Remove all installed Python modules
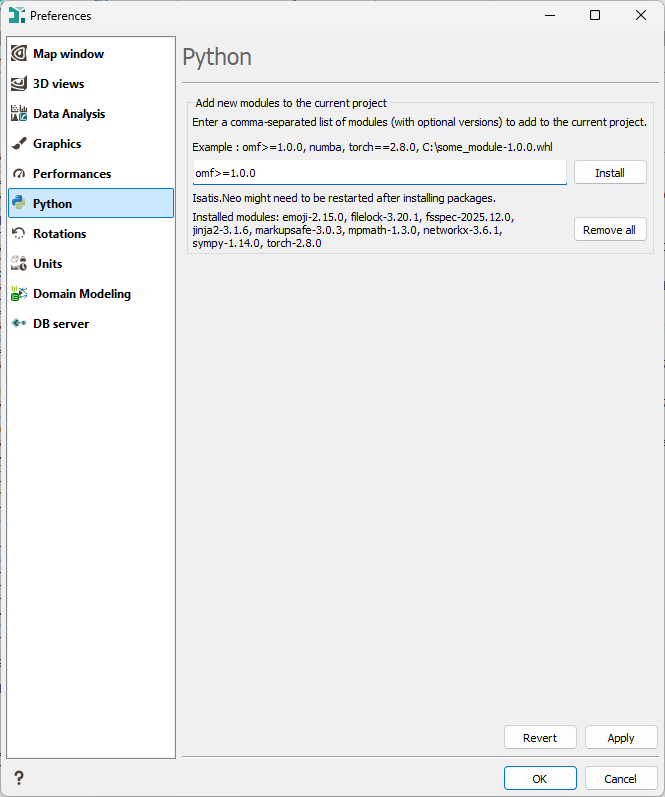This screenshot has width=665, height=797. 609,230
